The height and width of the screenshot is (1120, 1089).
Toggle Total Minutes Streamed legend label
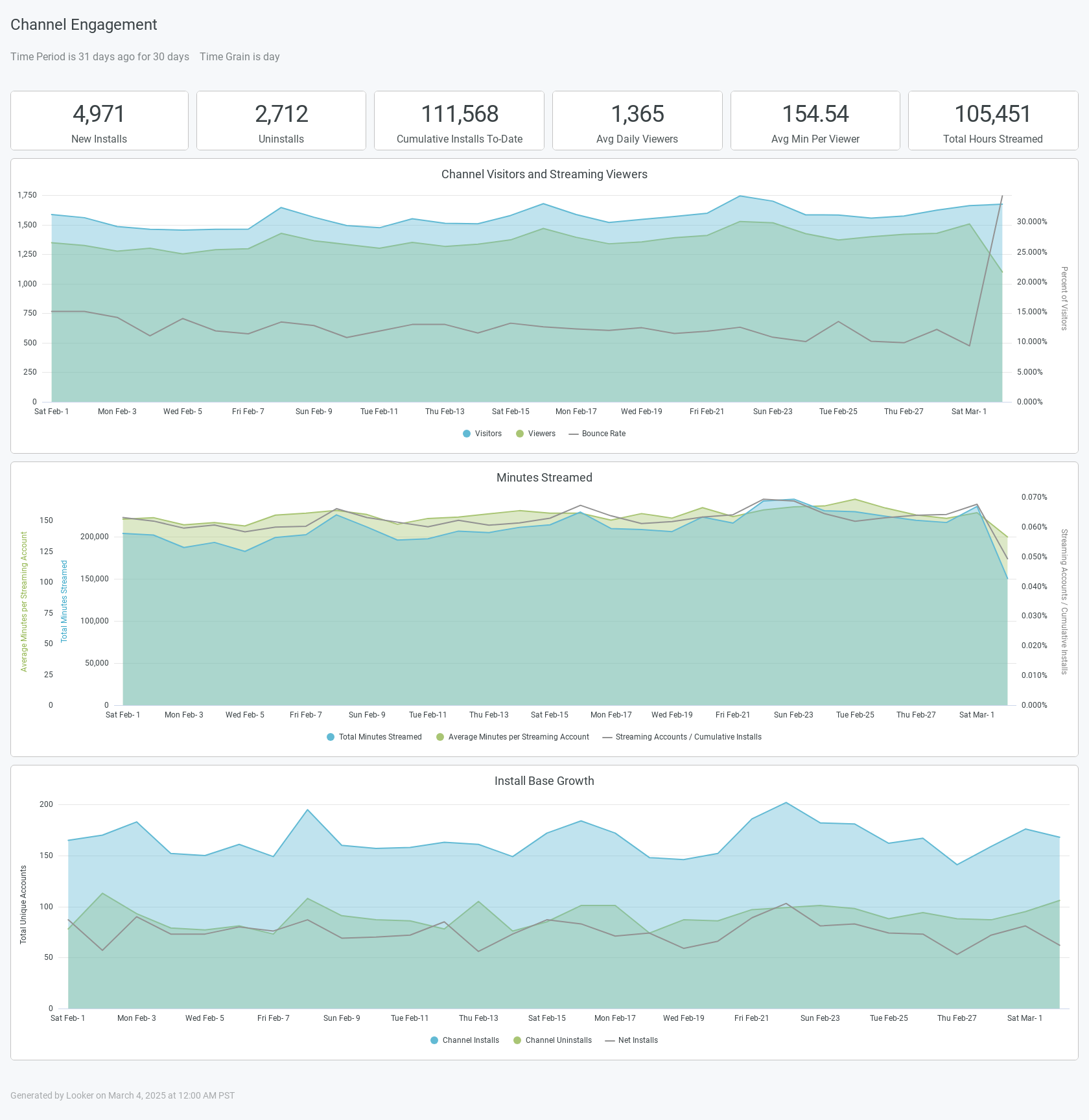pyautogui.click(x=381, y=737)
